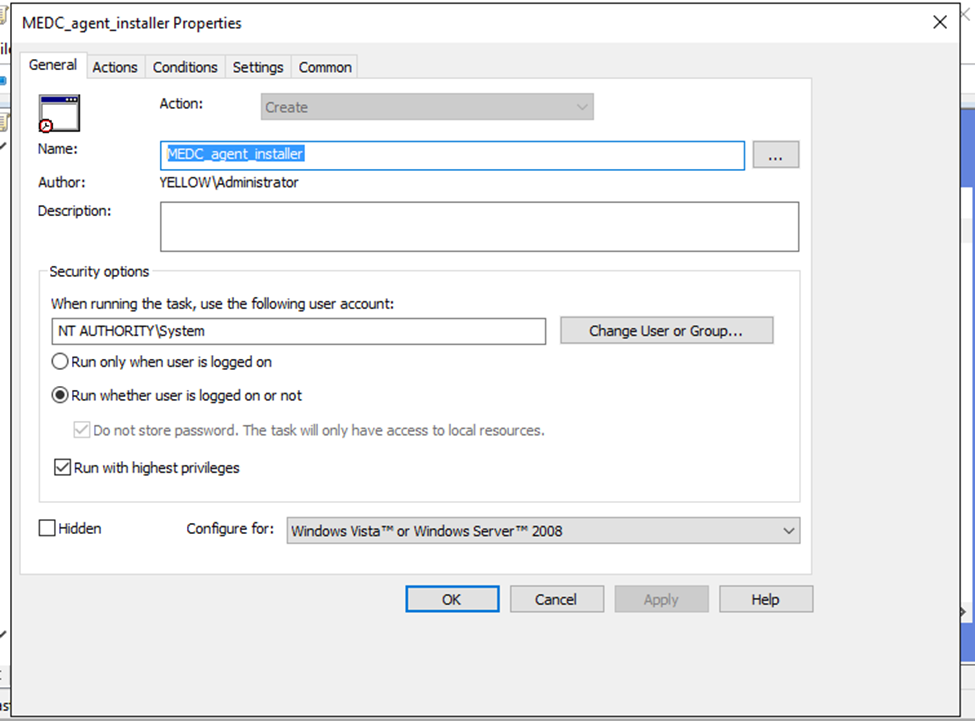
Task: Uncheck Run with highest privileges
Action: pyautogui.click(x=62, y=467)
